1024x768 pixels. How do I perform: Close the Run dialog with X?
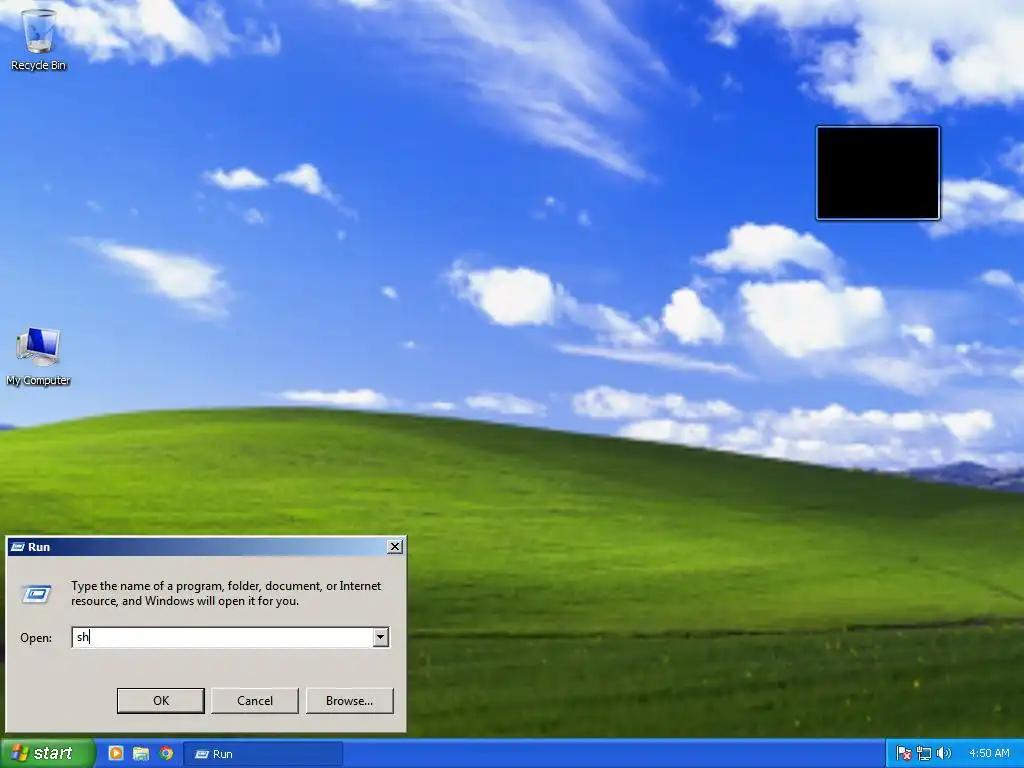(395, 547)
